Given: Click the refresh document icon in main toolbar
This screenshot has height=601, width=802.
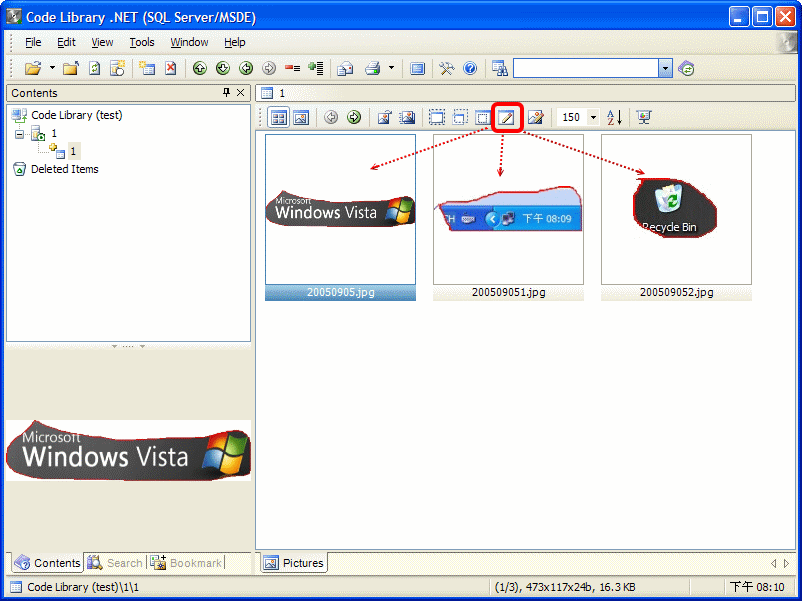Looking at the screenshot, I should [95, 68].
